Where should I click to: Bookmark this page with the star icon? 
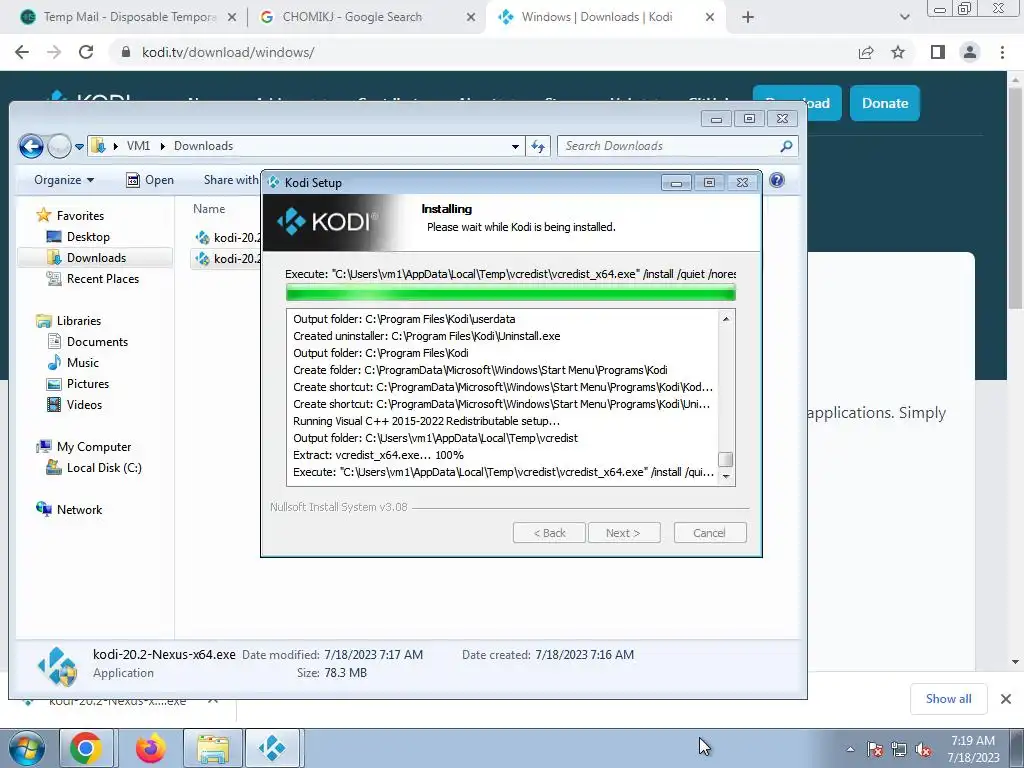[899, 52]
